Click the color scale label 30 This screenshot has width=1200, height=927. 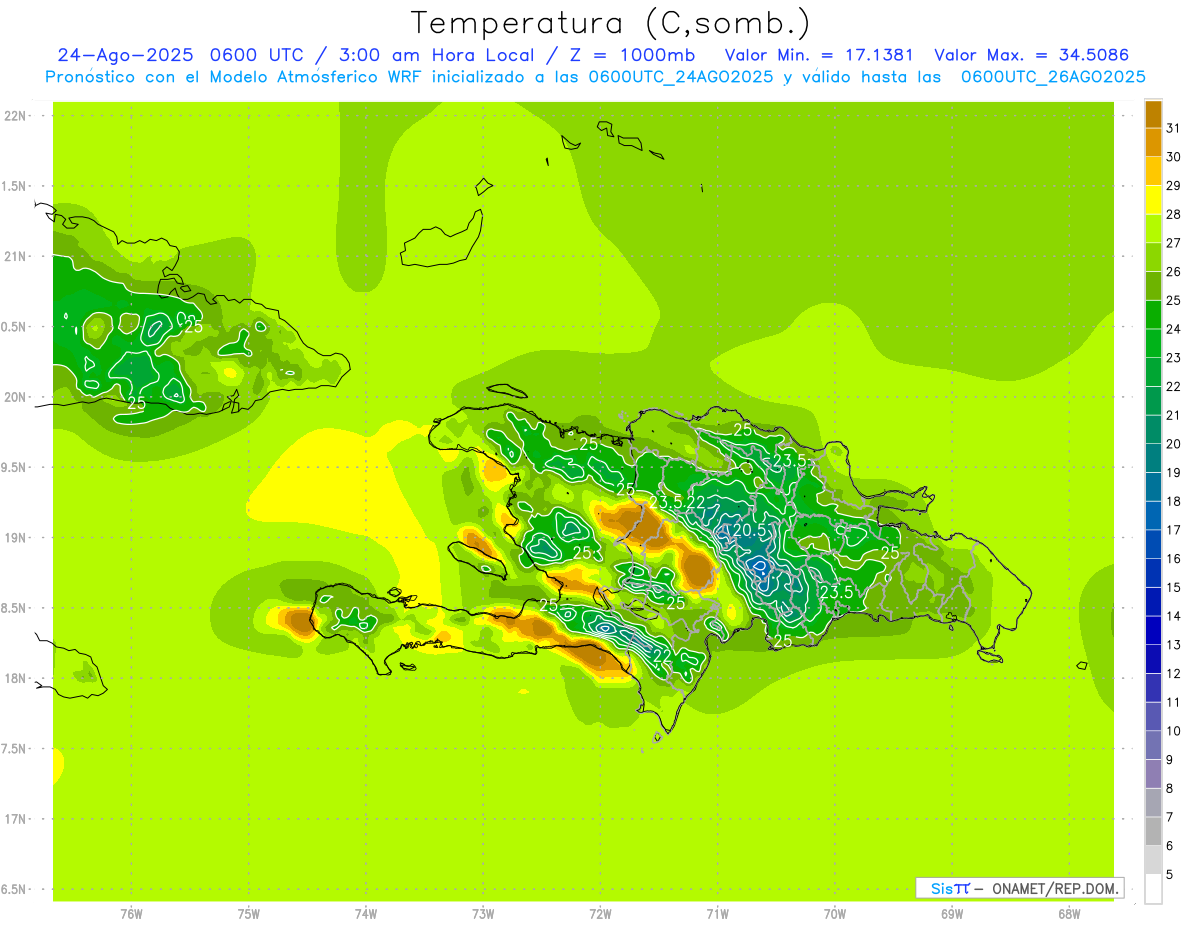click(x=1173, y=157)
